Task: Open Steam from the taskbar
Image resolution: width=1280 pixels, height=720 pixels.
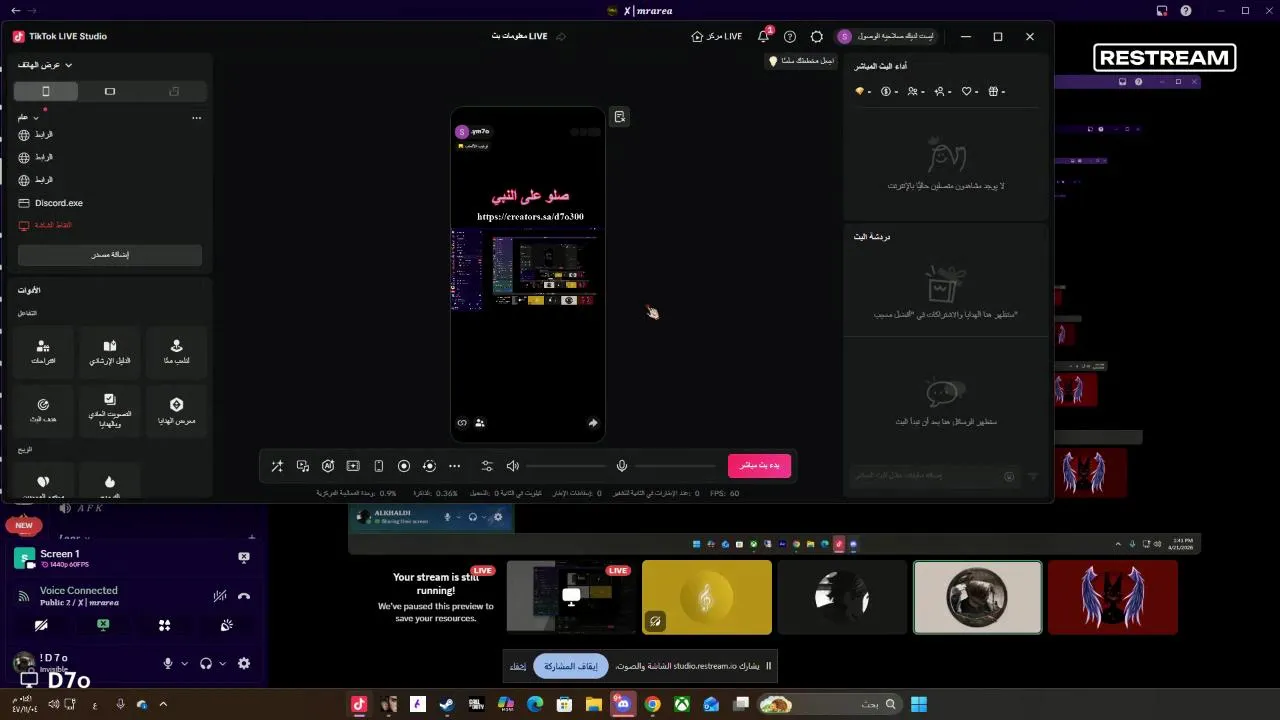Action: point(447,704)
